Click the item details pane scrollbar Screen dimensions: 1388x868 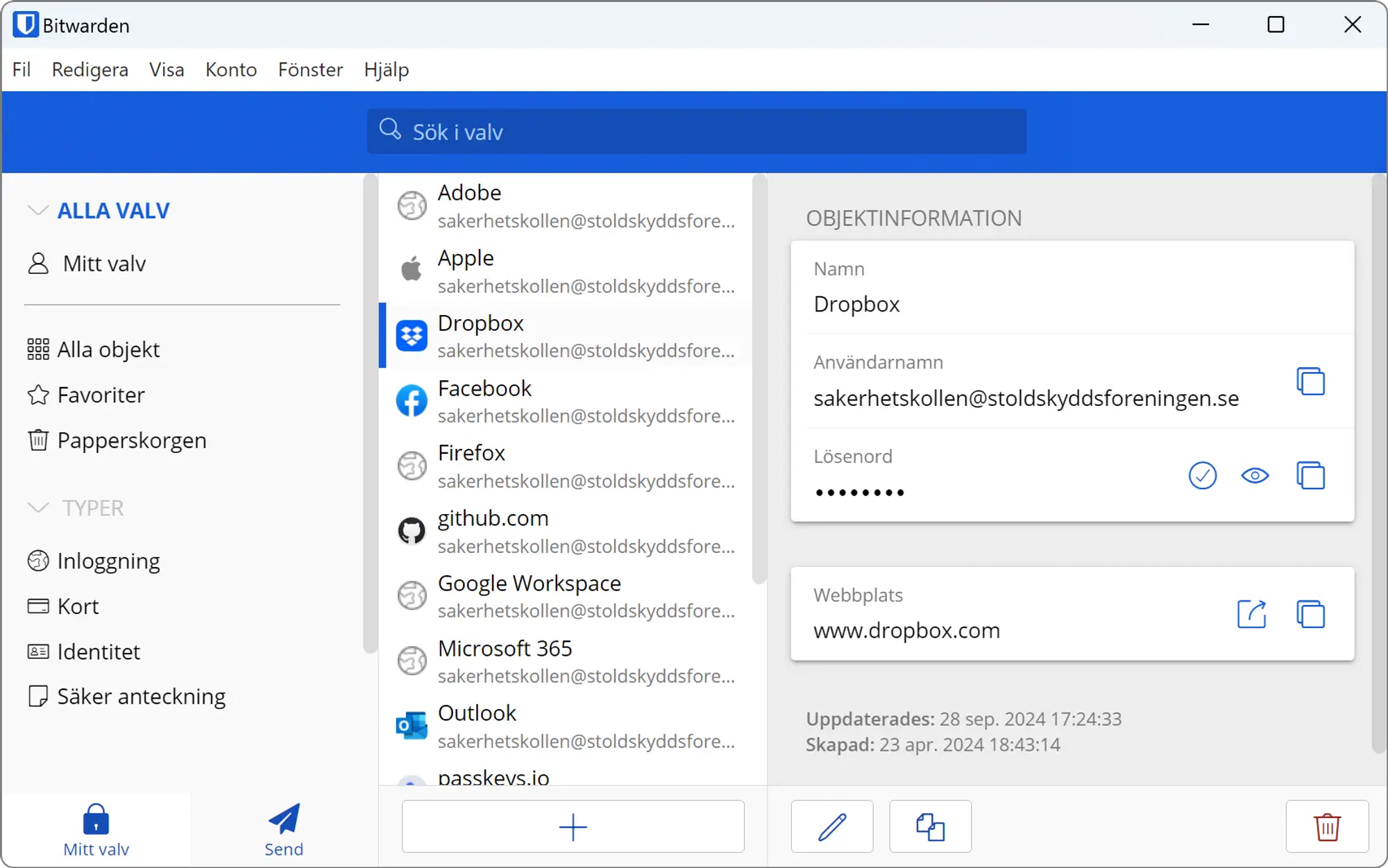1379,463
